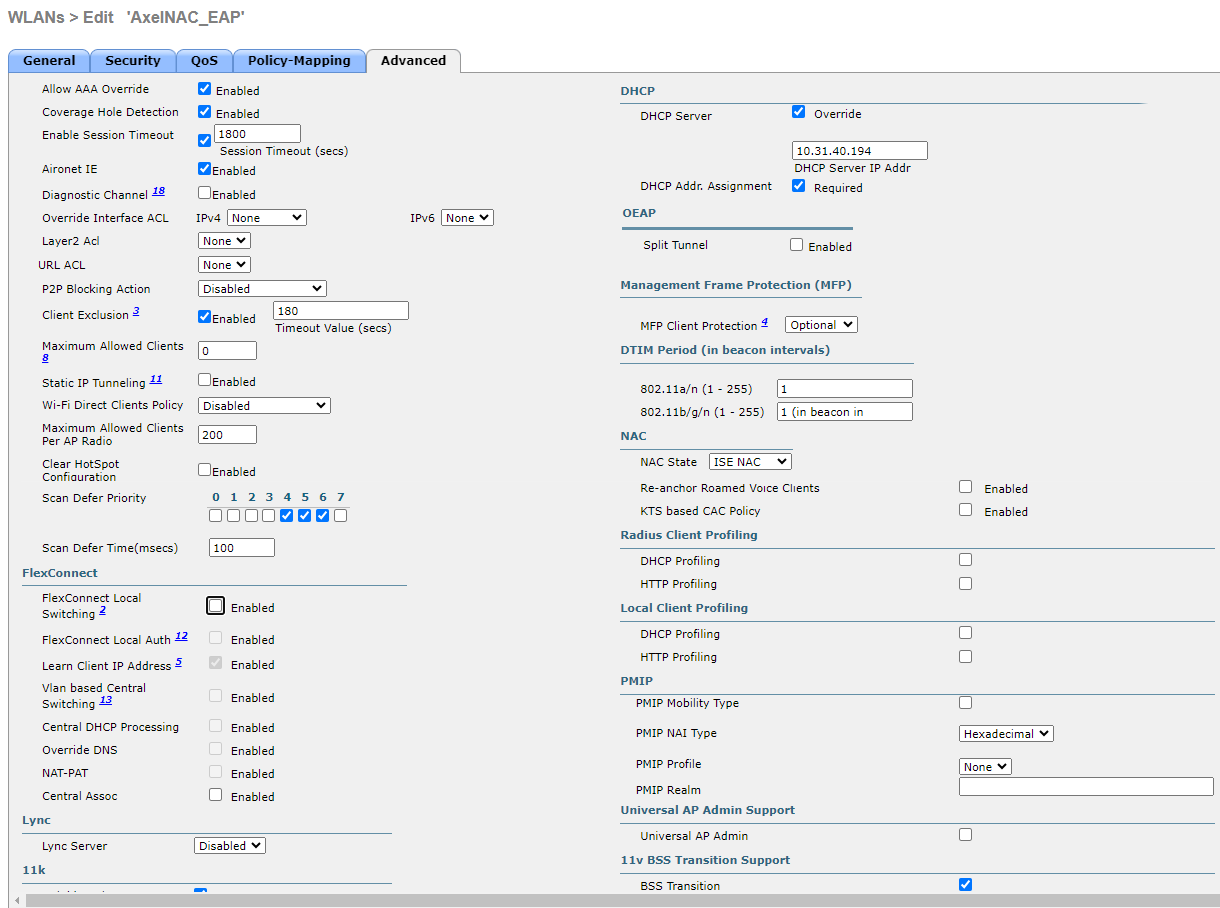Disable the Aironet IE option
This screenshot has width=1220, height=908.
[203, 169]
